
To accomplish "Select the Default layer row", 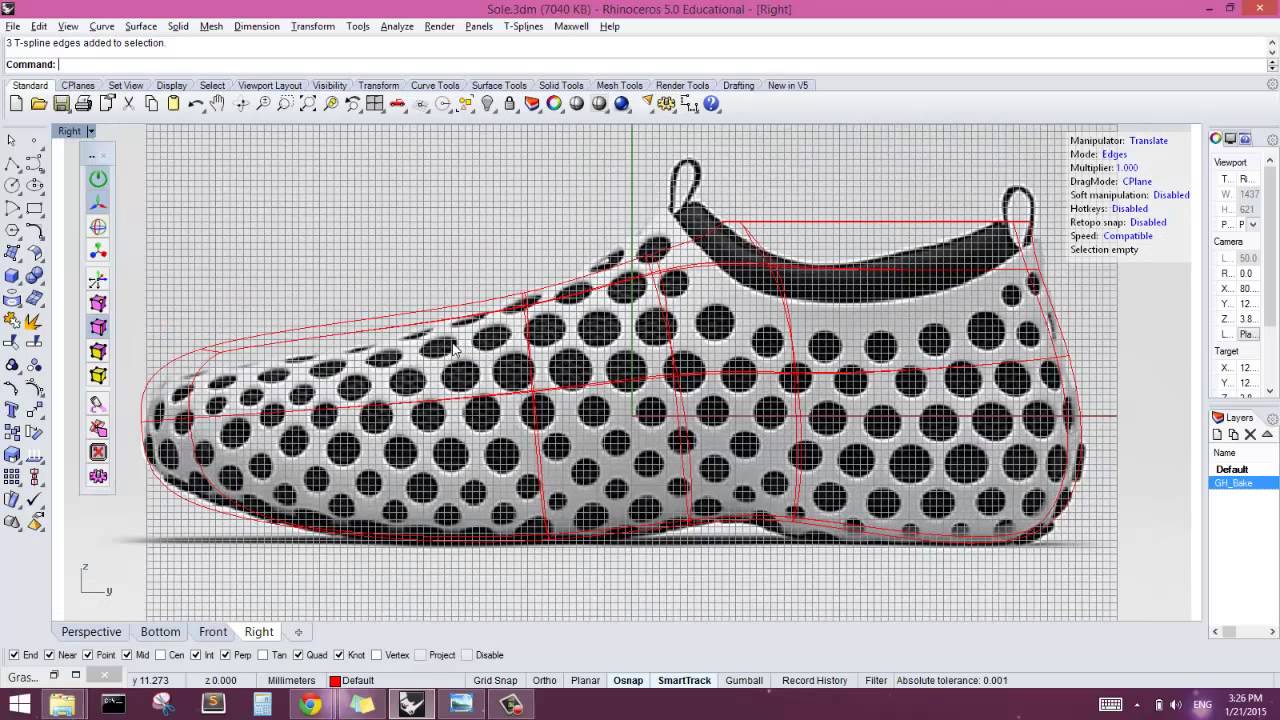I will coord(1244,469).
